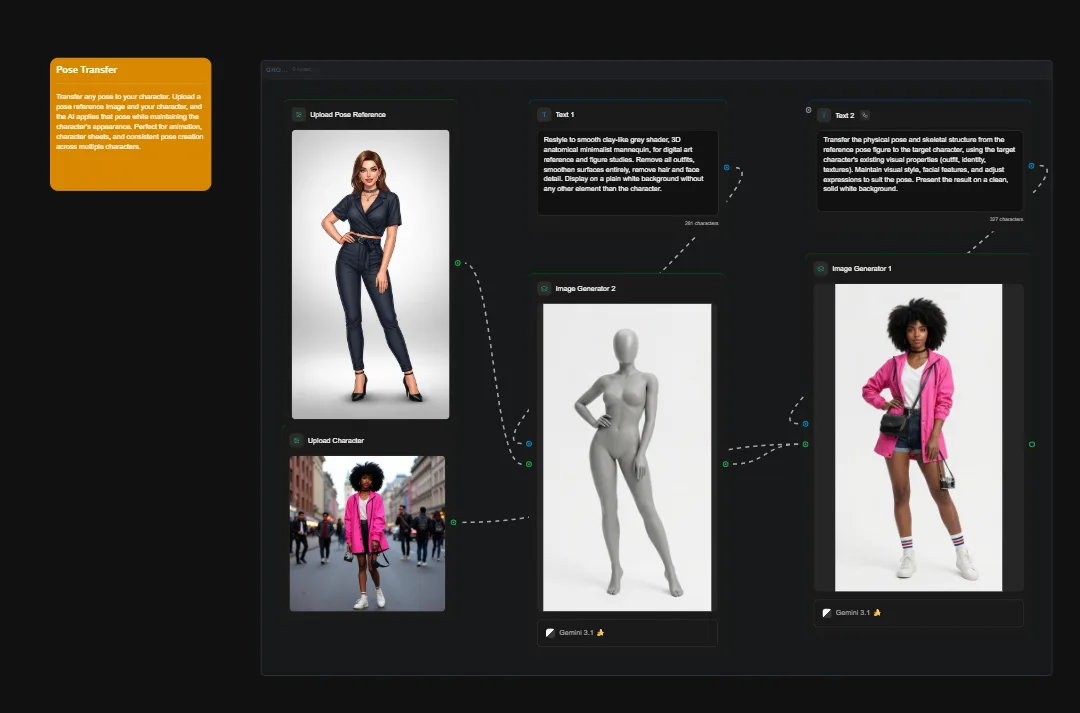Click the upload icon on the Upload Character node
The image size is (1080, 713).
click(297, 439)
